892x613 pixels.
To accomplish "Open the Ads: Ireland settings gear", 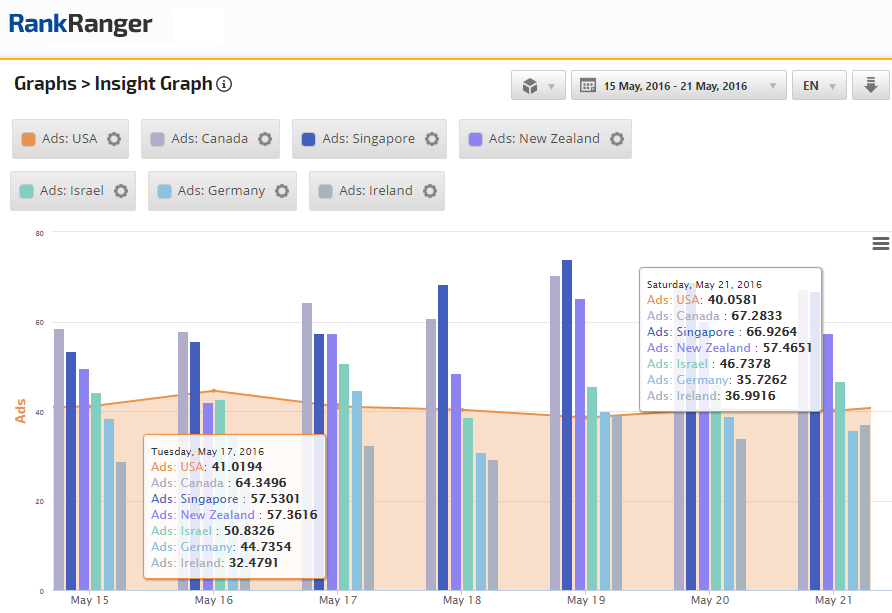I will [430, 191].
